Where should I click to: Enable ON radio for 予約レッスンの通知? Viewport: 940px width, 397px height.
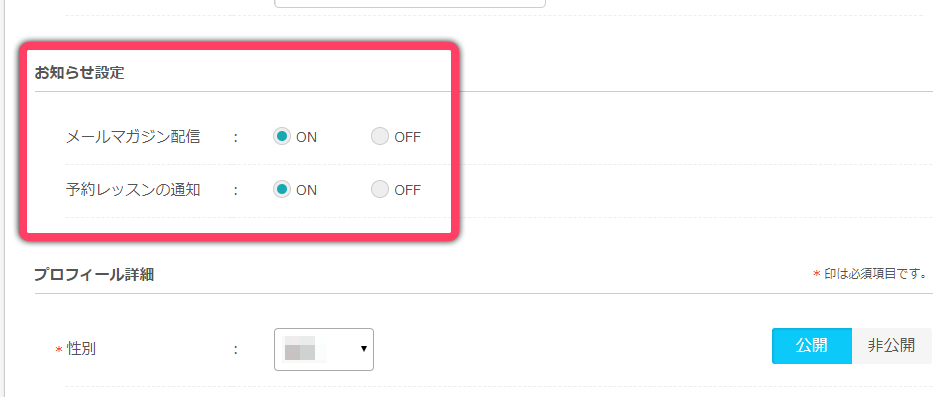[x=281, y=190]
